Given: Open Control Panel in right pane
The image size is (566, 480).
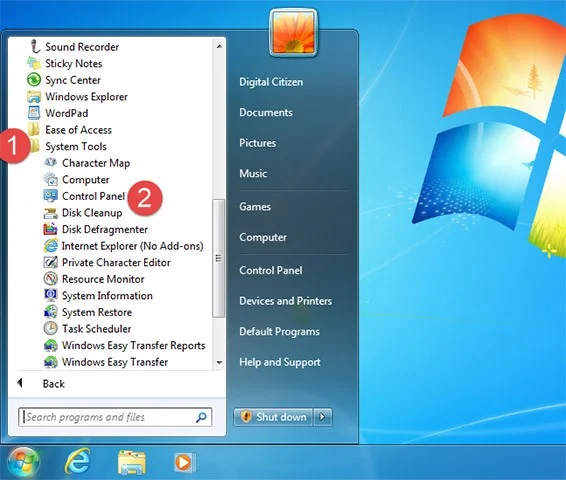Looking at the screenshot, I should 271,270.
